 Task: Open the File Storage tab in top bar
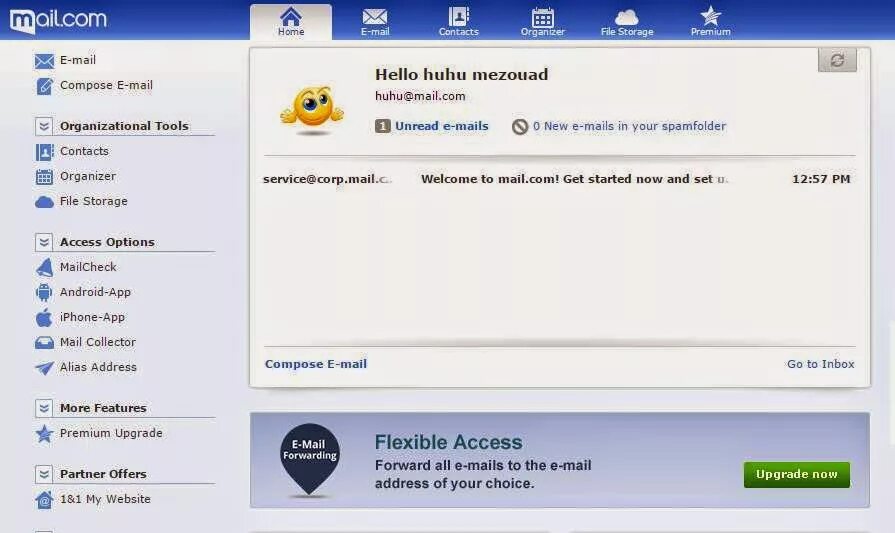click(627, 22)
